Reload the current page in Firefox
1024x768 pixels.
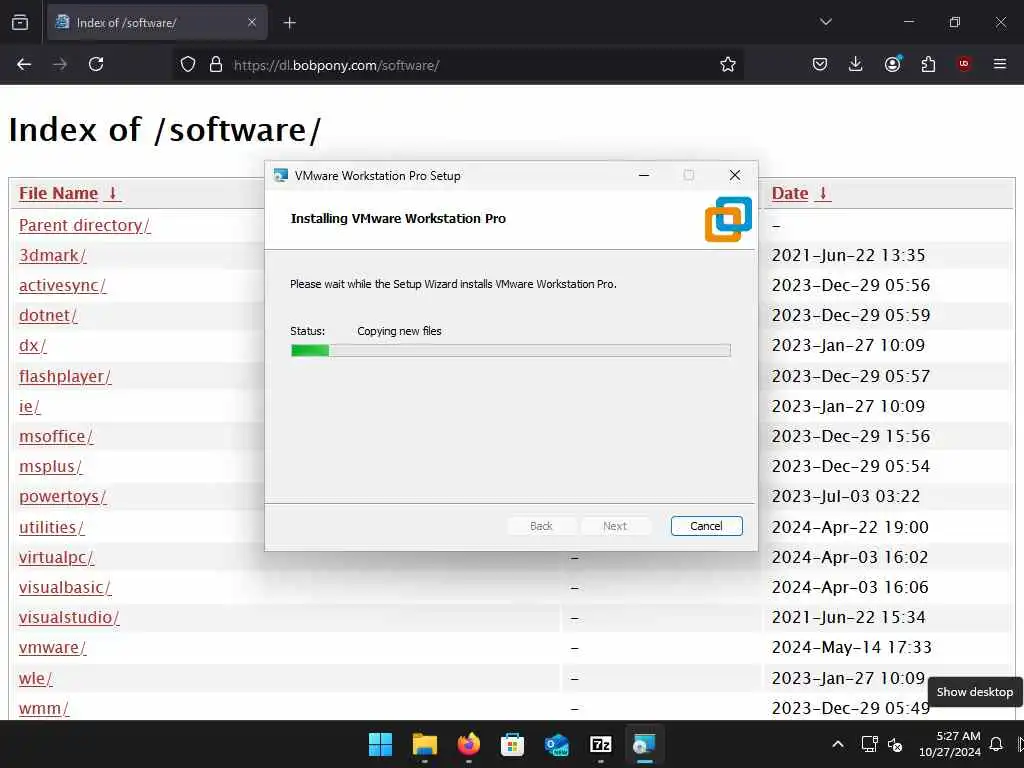click(96, 64)
